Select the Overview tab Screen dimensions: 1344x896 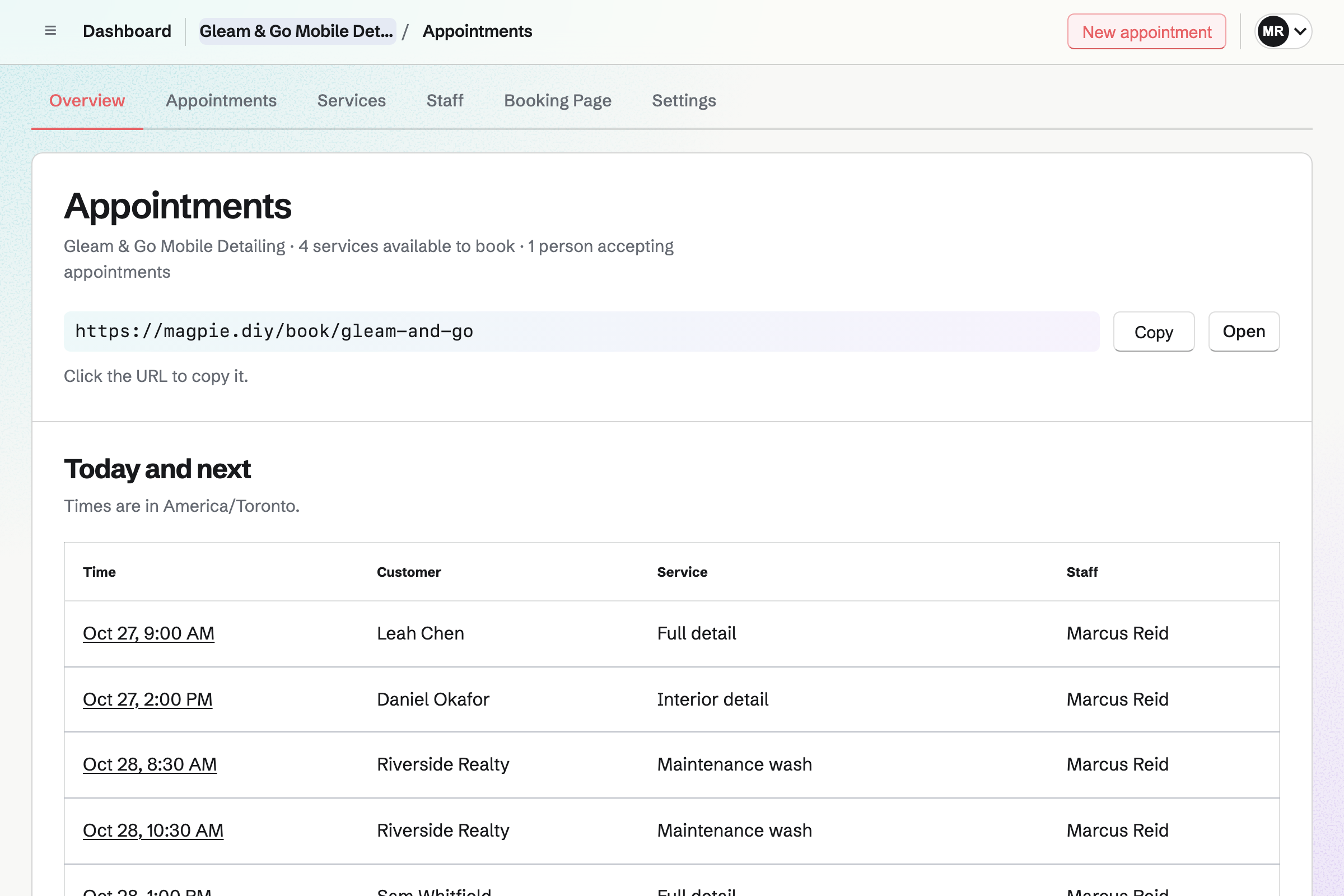[x=87, y=101]
